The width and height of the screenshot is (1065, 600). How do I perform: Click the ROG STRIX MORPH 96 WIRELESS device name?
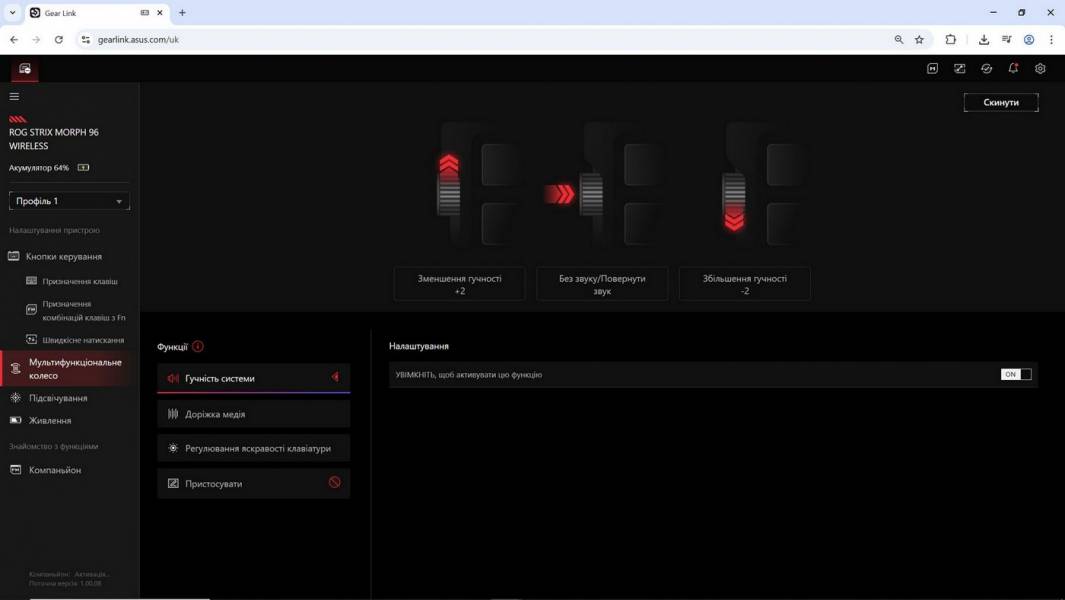click(x=54, y=139)
